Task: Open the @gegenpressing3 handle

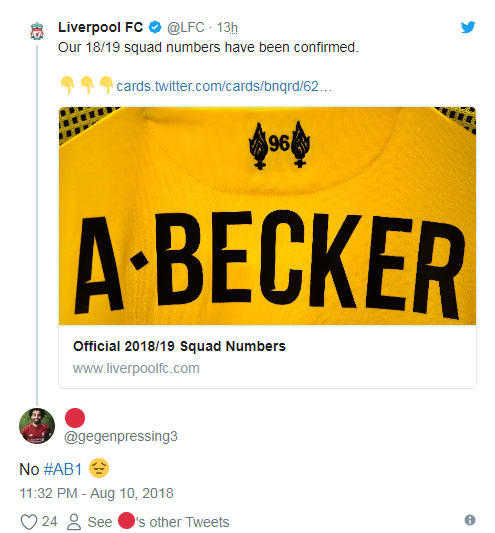Action: click(x=121, y=436)
